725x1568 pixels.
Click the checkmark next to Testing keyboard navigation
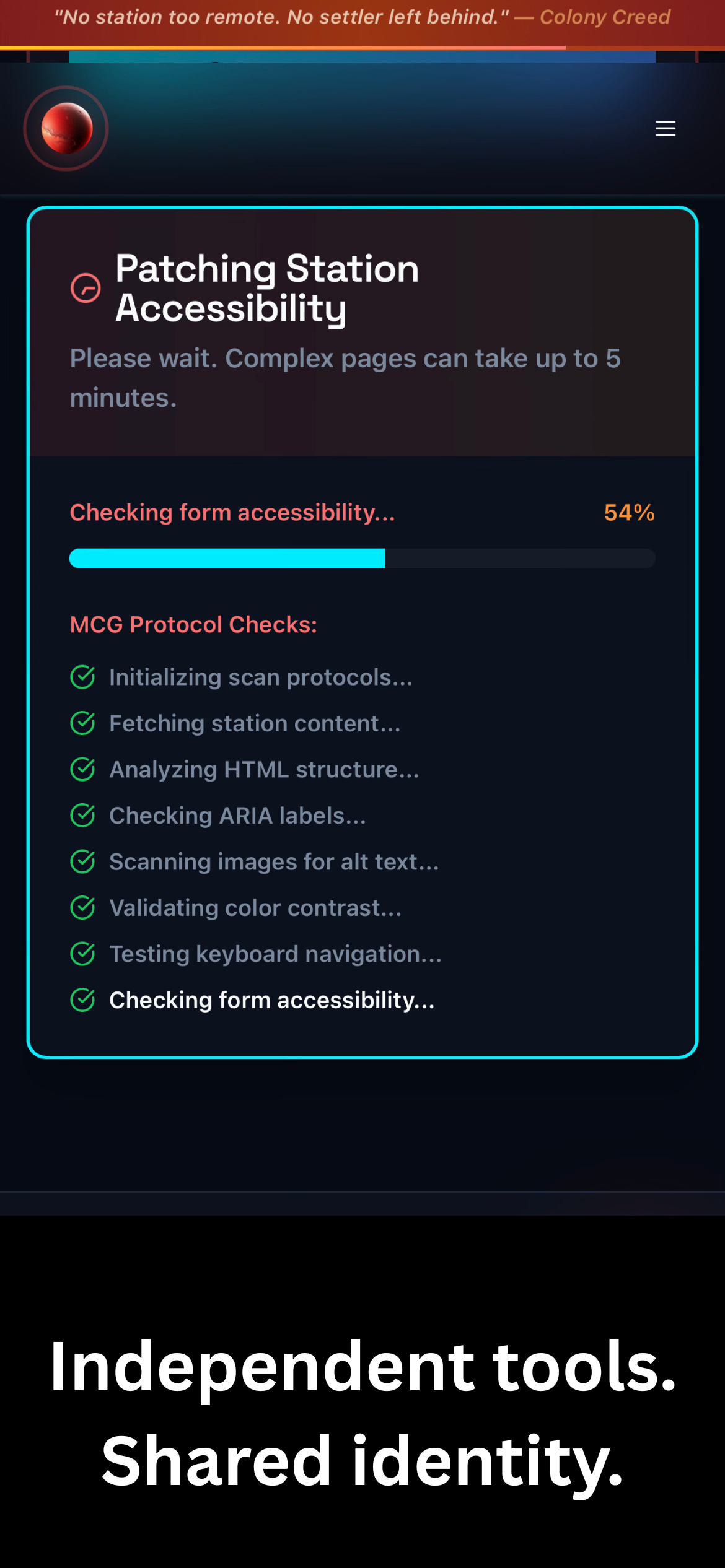coord(84,953)
